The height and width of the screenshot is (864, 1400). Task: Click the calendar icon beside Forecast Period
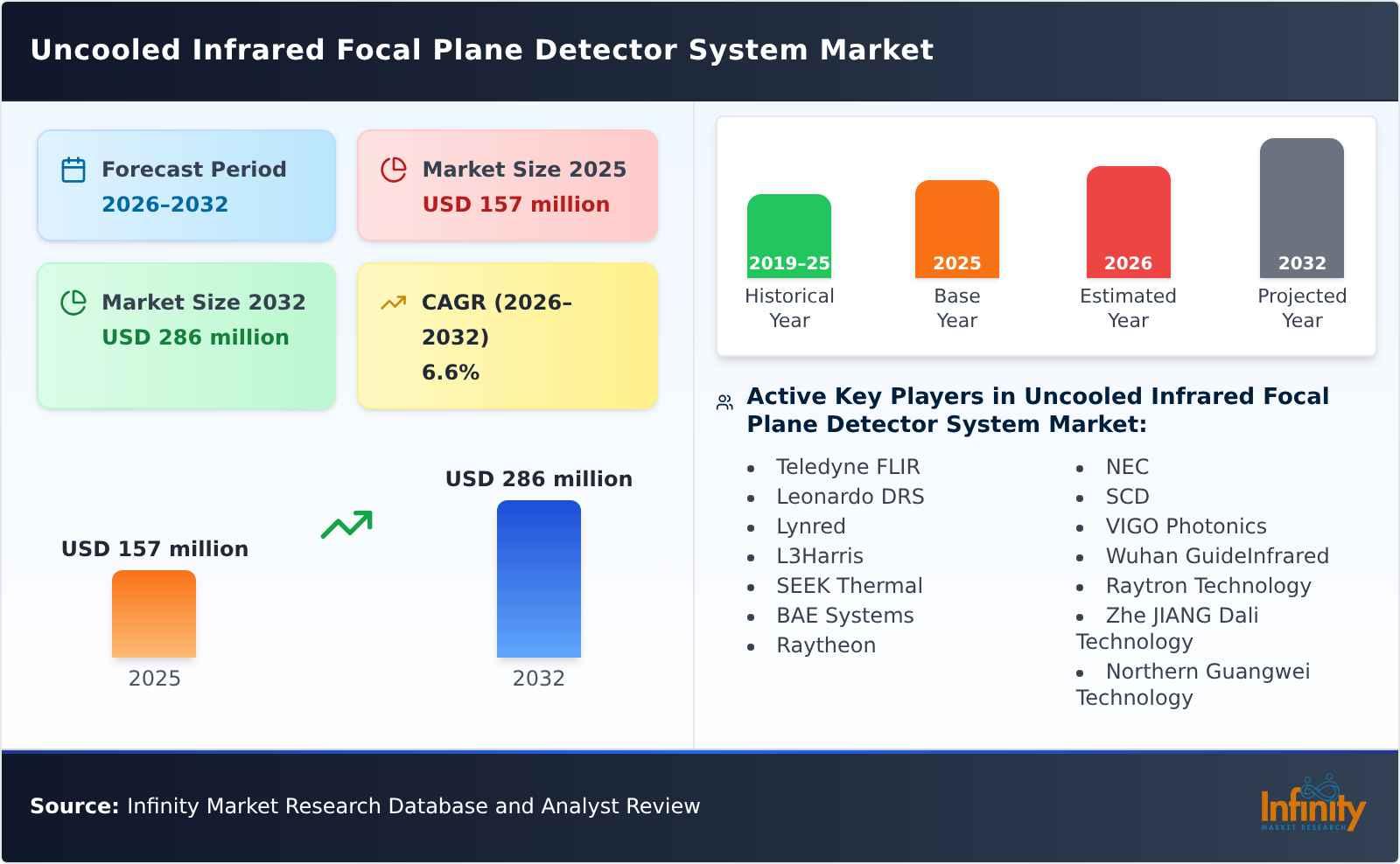click(73, 170)
